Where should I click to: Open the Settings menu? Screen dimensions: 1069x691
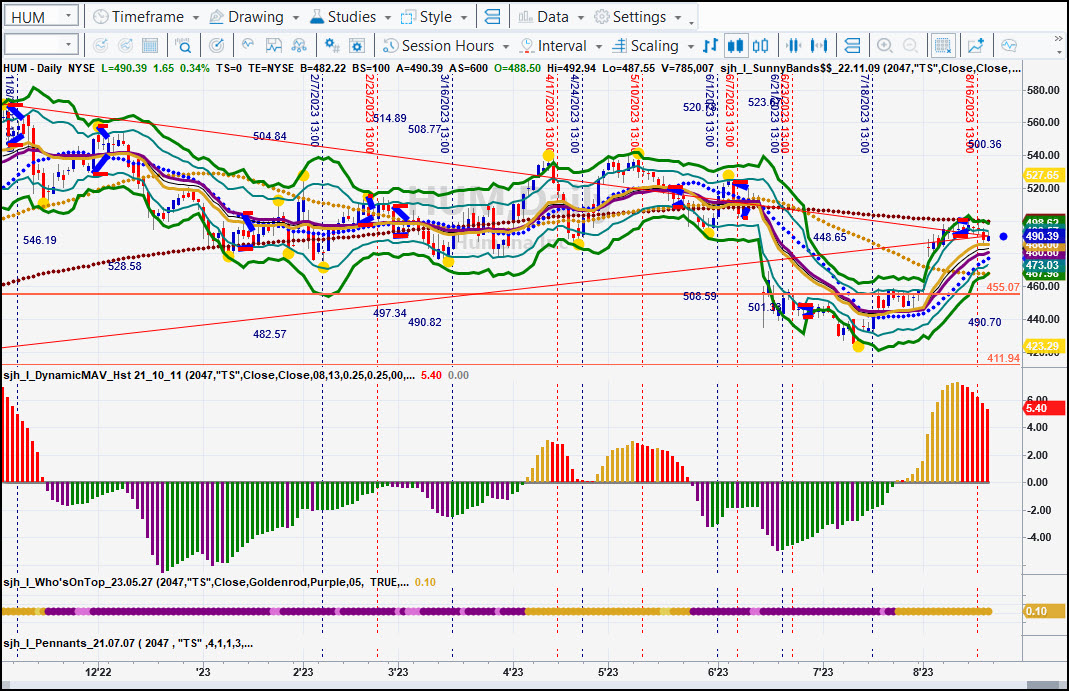coord(637,17)
